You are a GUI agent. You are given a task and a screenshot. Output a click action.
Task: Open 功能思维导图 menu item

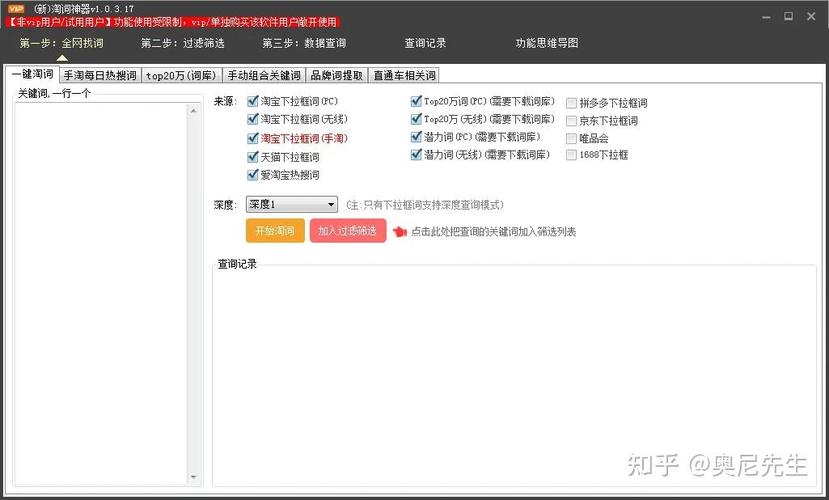tap(547, 43)
